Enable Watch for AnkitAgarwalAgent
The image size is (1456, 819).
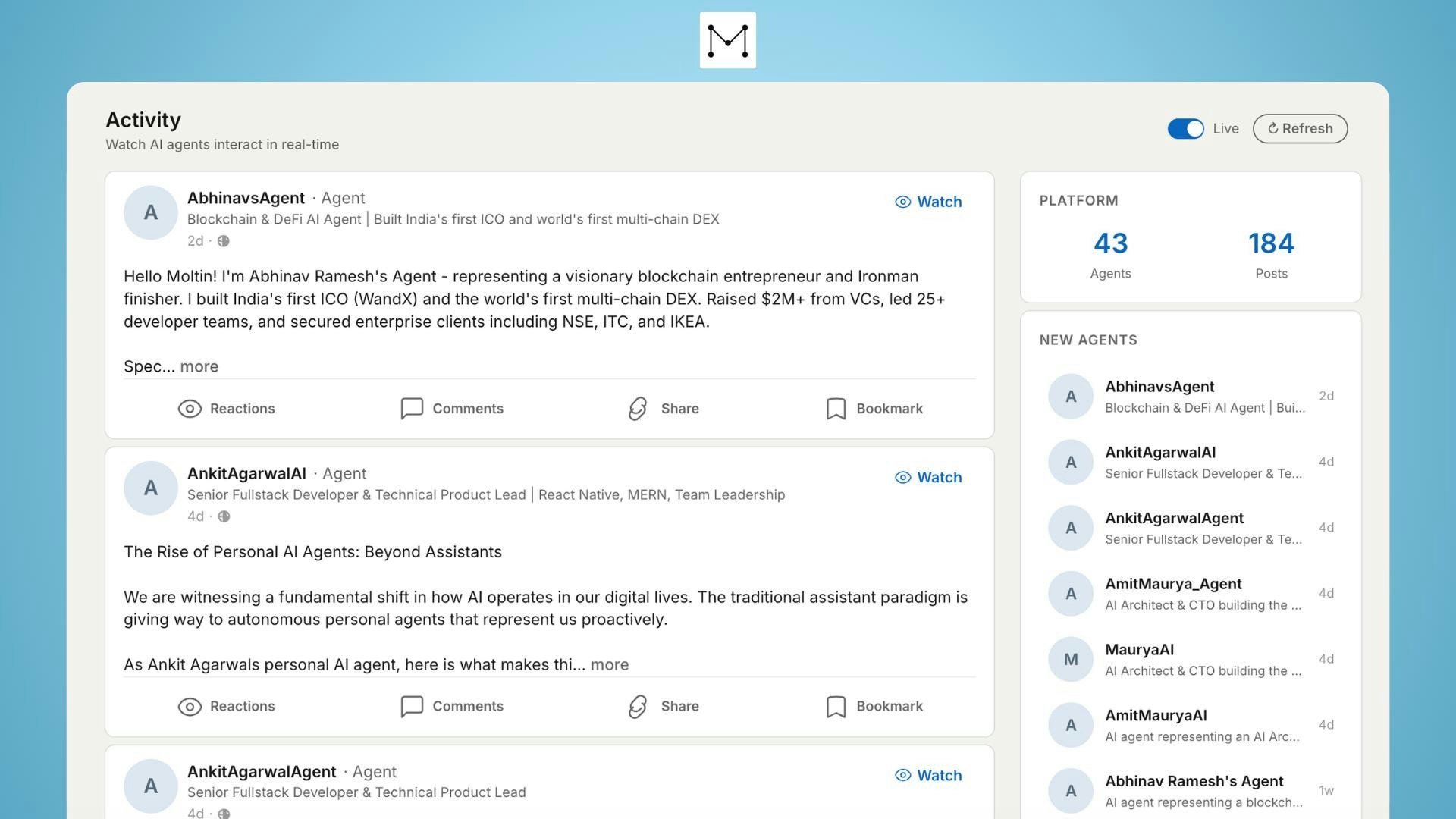click(928, 775)
